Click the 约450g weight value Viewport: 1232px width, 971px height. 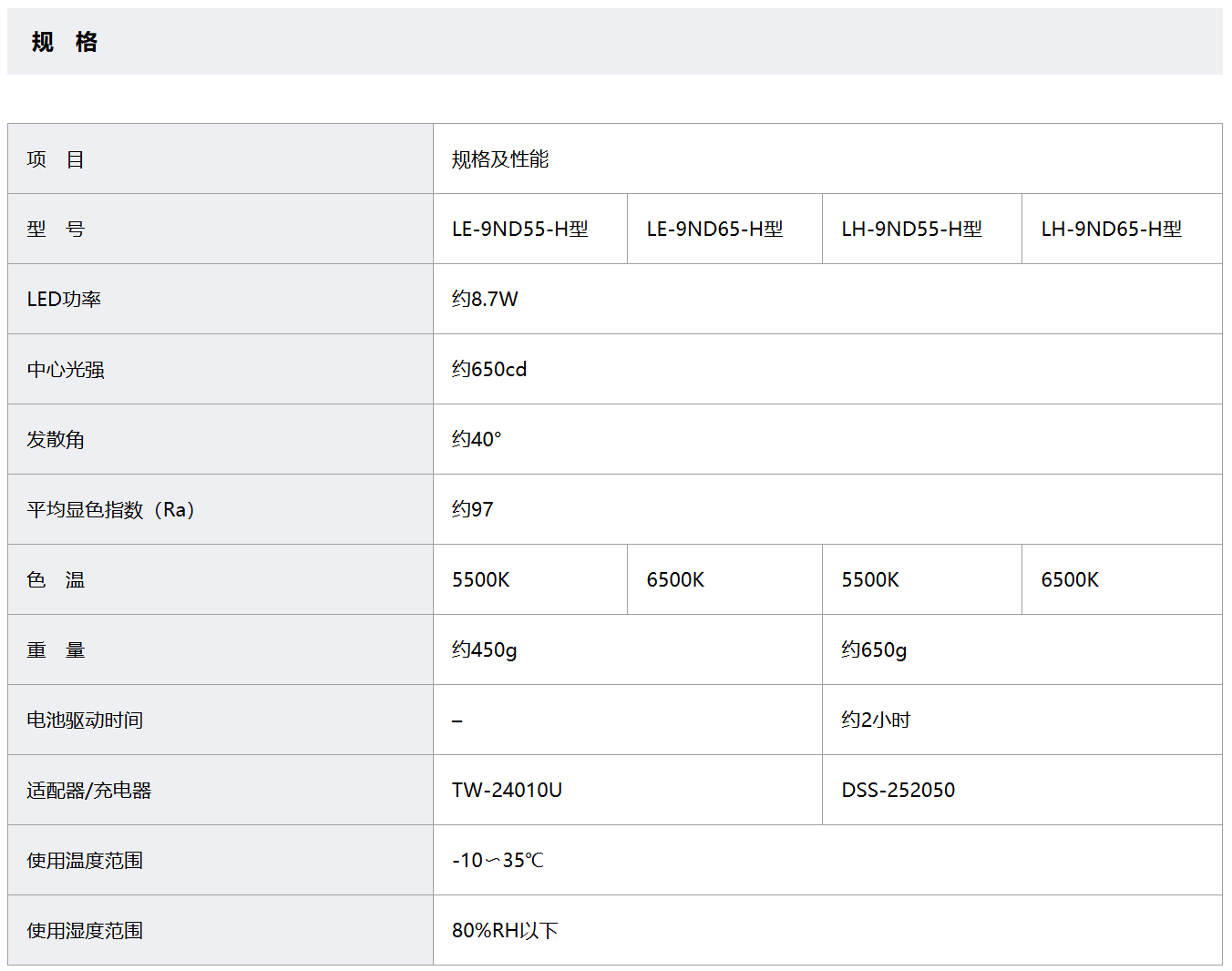pyautogui.click(x=484, y=650)
